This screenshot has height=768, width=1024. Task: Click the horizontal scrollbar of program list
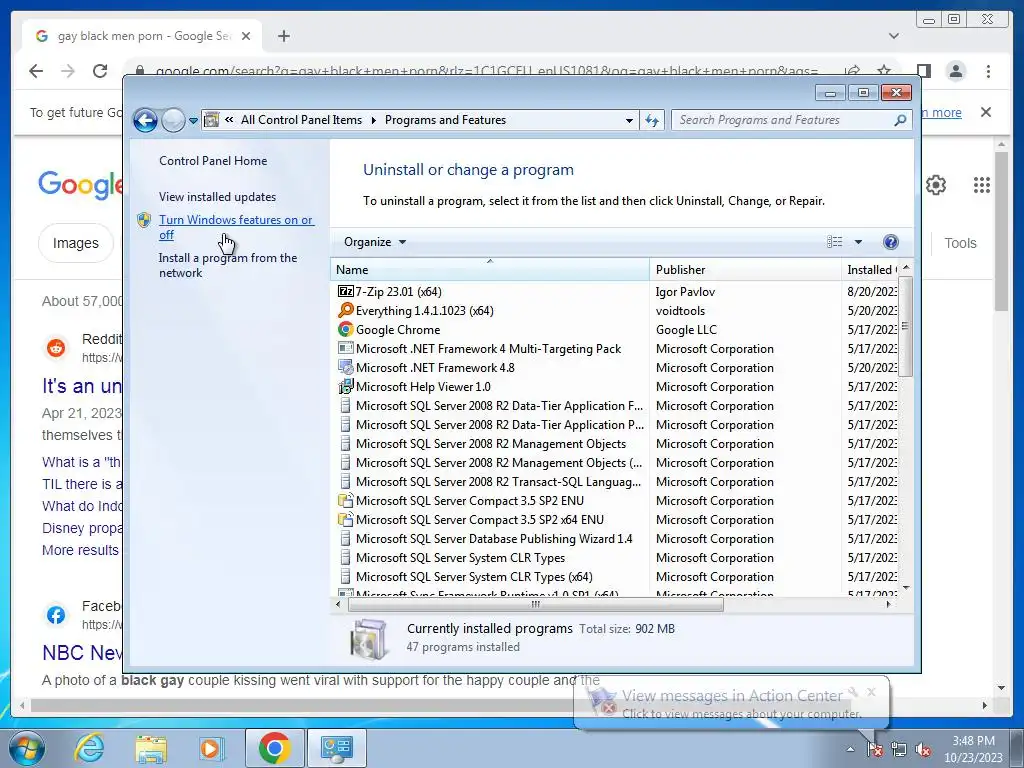click(x=536, y=605)
